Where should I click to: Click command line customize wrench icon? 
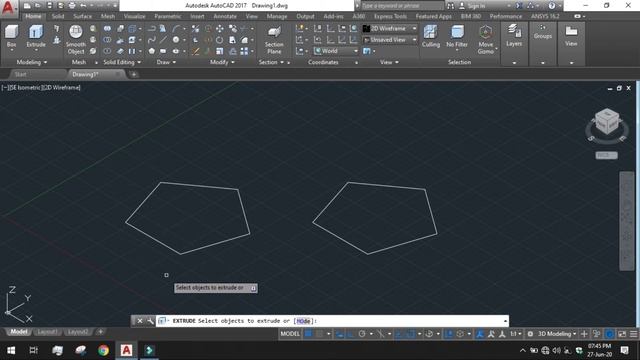[150, 321]
